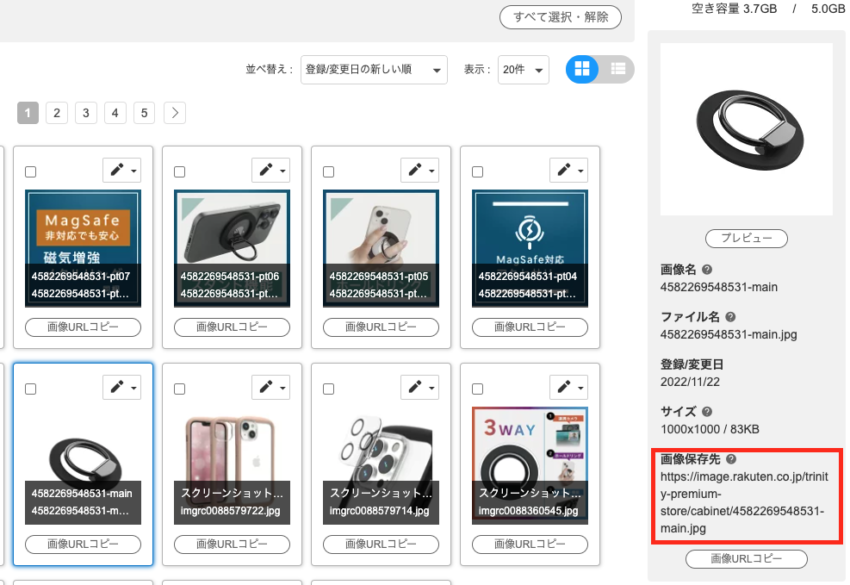This screenshot has width=850, height=585.
Task: Open the 表示 20件 count dropdown
Action: [x=524, y=70]
